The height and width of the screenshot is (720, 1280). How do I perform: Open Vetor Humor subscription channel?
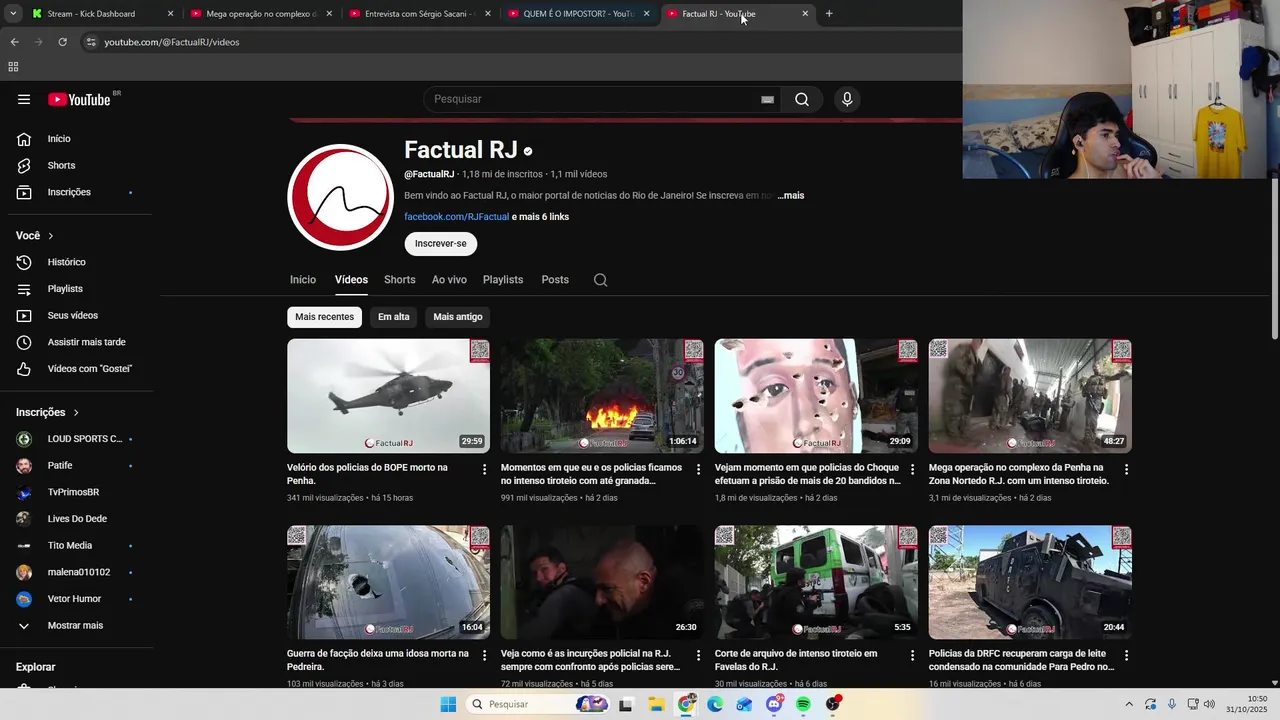pyautogui.click(x=76, y=599)
